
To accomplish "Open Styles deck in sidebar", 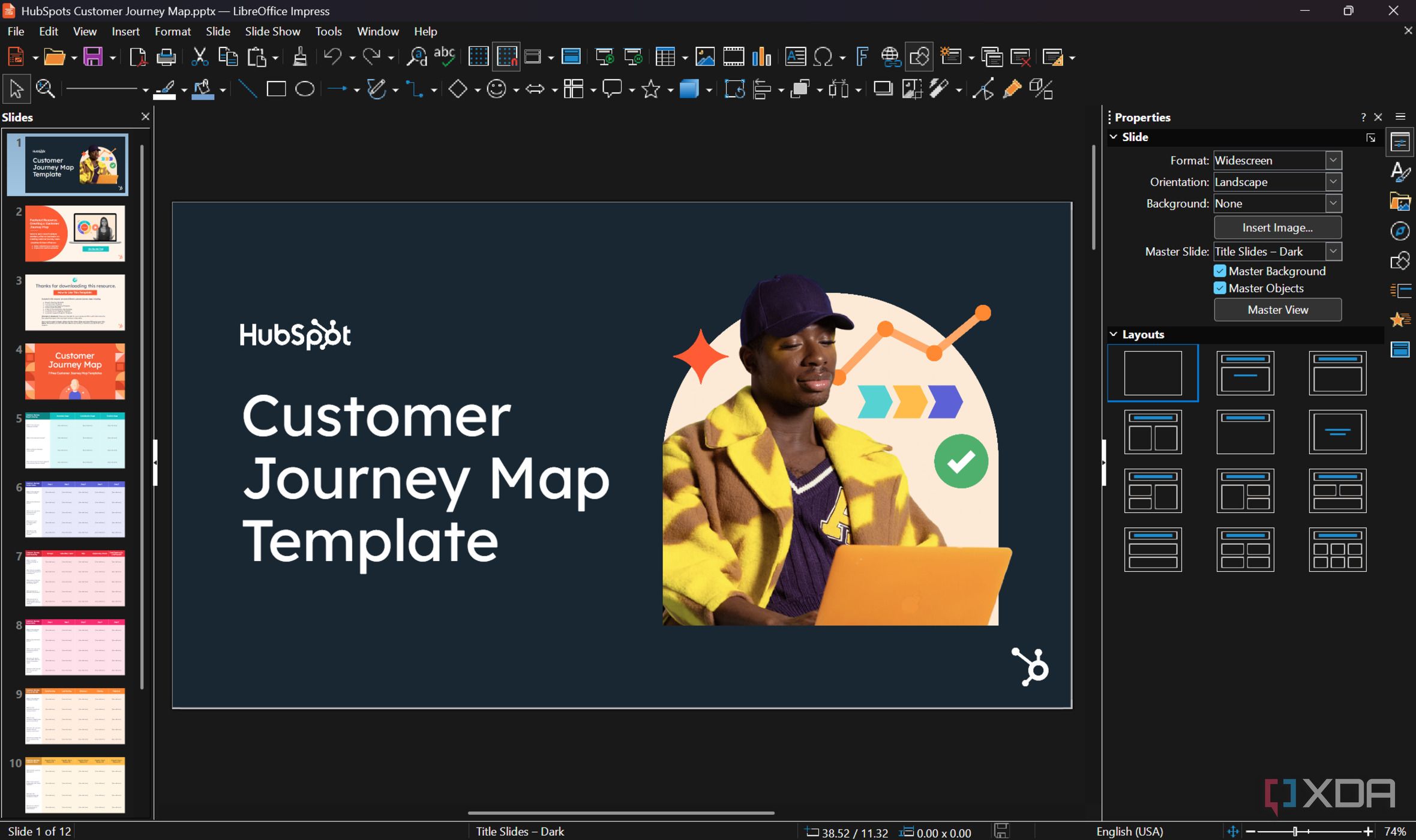I will (1400, 172).
